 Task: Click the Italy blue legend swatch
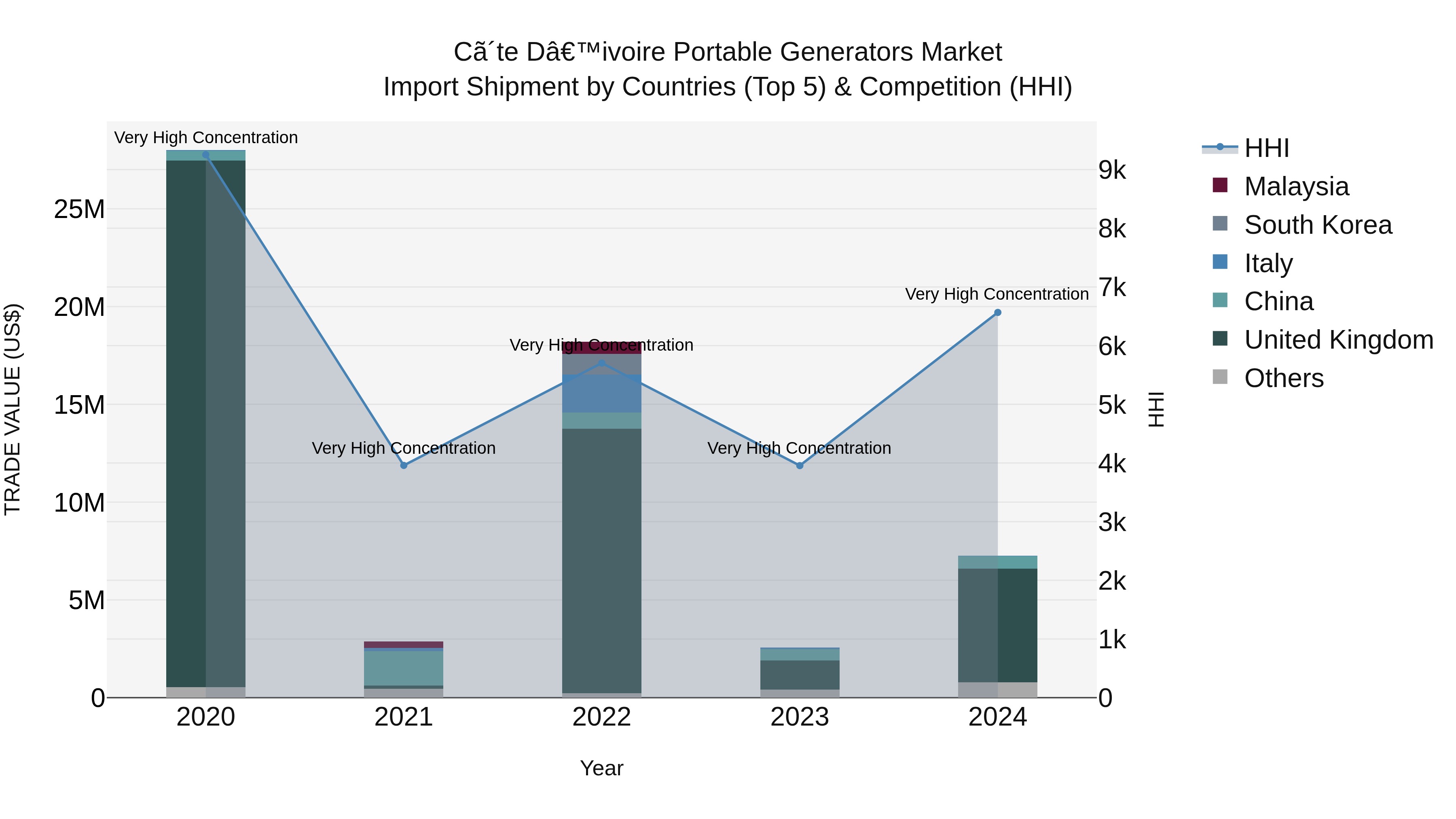(x=1220, y=262)
